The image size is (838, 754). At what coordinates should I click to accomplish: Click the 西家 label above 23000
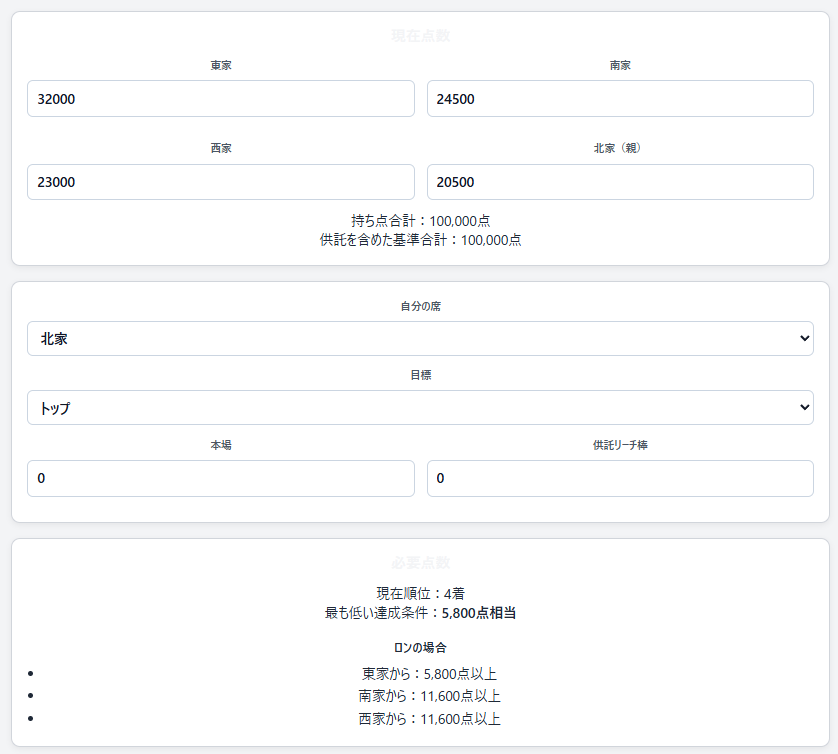[221, 148]
